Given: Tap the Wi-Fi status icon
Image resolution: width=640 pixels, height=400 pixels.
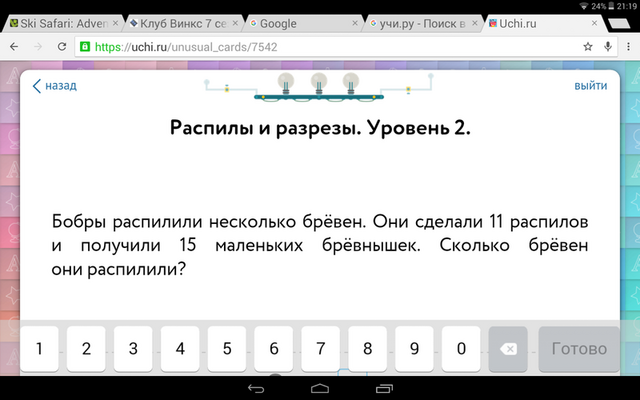Looking at the screenshot, I should point(584,6).
